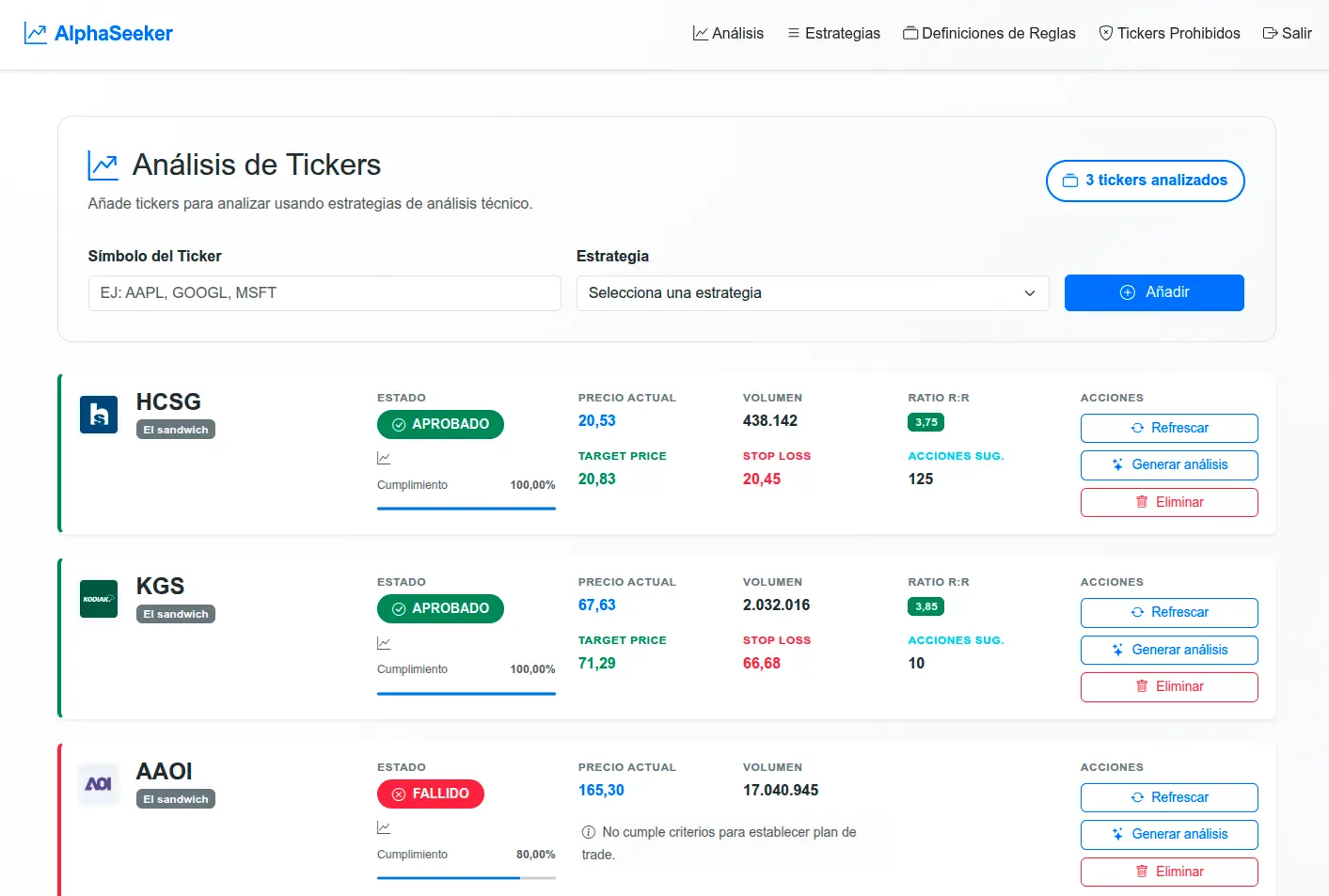Click the chart icon under AAOI status
The height and width of the screenshot is (896, 1329).
pos(384,828)
